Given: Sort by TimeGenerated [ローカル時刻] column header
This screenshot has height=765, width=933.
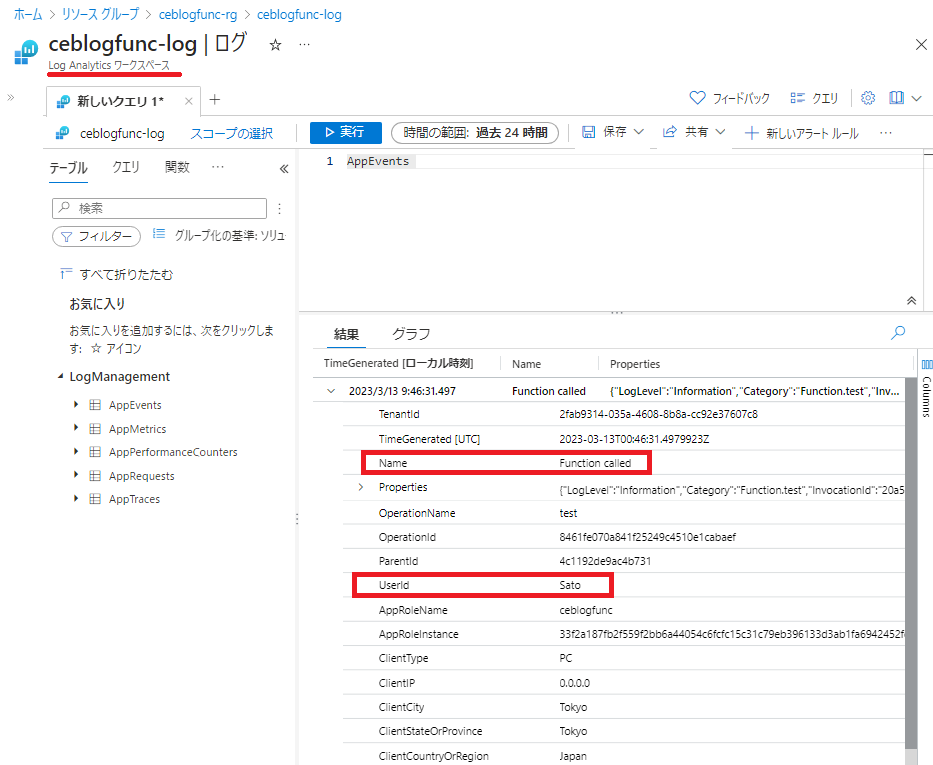Looking at the screenshot, I should [398, 363].
